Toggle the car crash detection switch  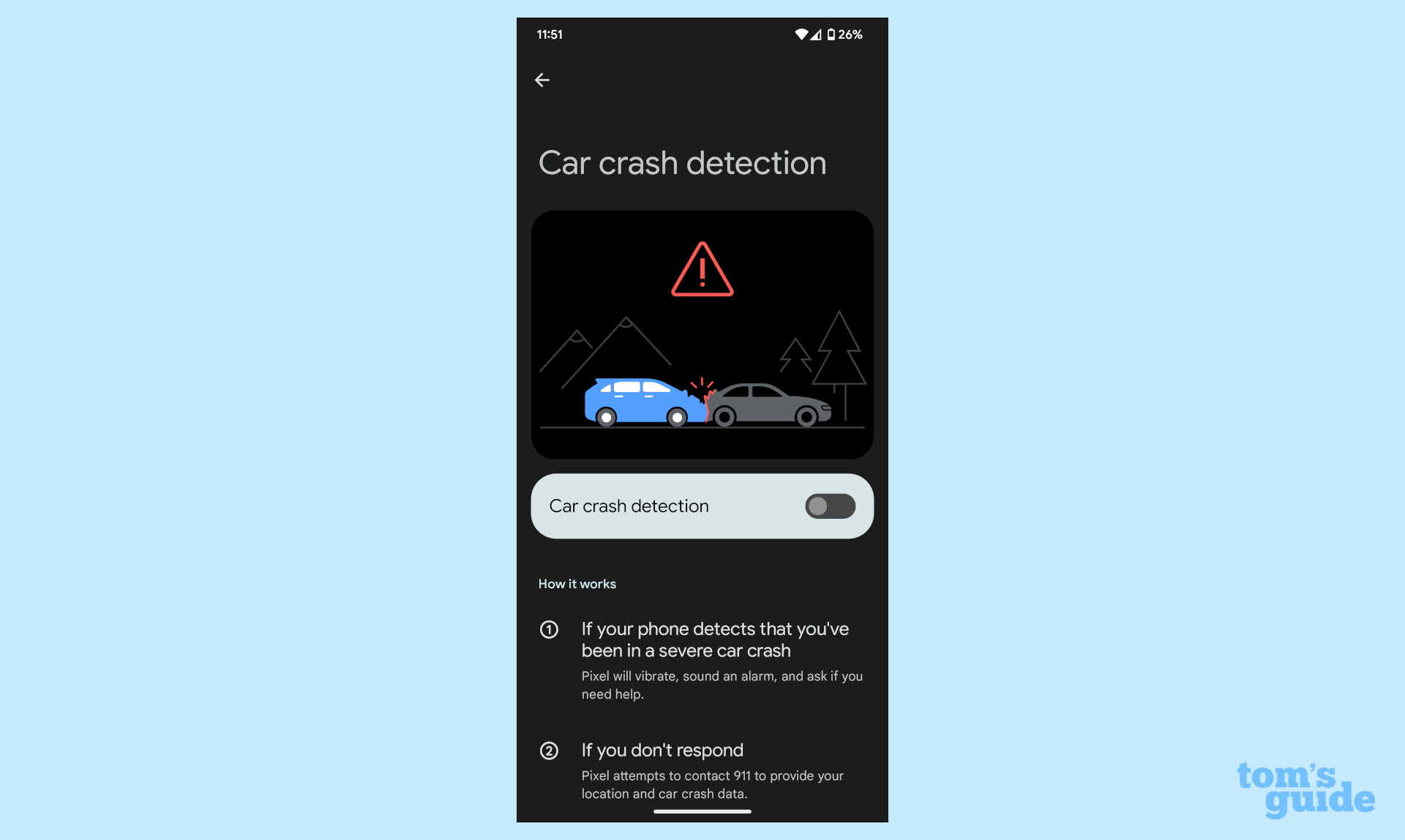pos(828,505)
